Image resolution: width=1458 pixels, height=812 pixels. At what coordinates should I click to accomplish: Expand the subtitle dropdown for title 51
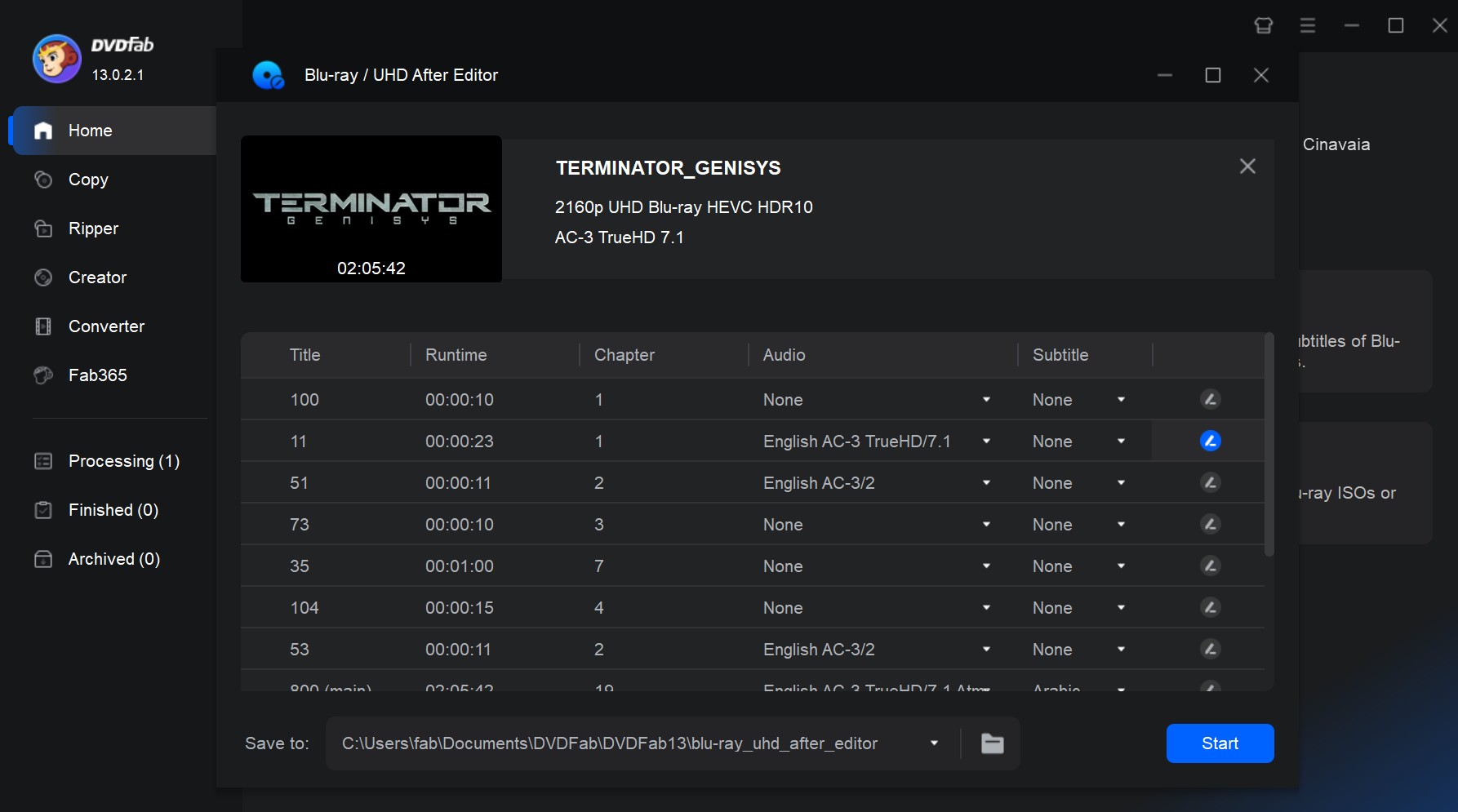(1121, 483)
